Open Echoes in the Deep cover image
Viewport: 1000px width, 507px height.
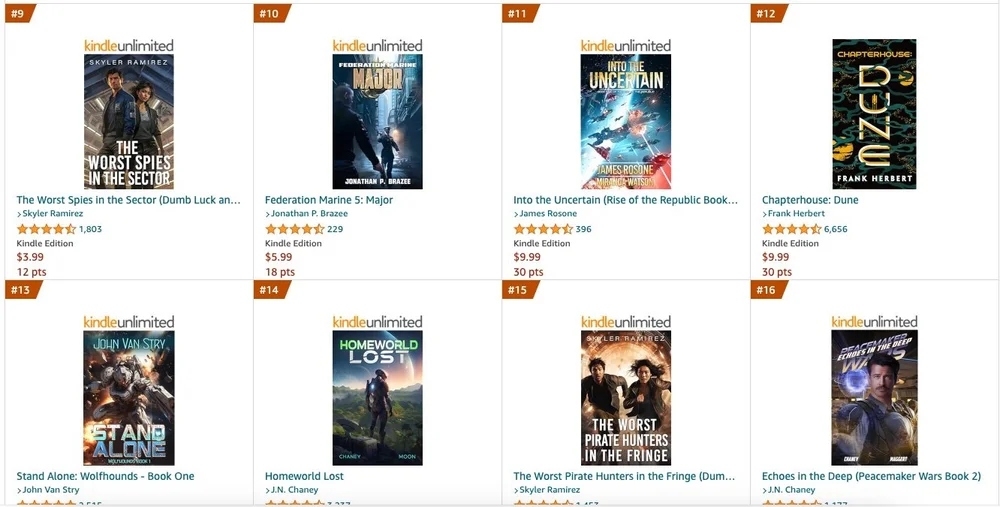click(x=874, y=398)
